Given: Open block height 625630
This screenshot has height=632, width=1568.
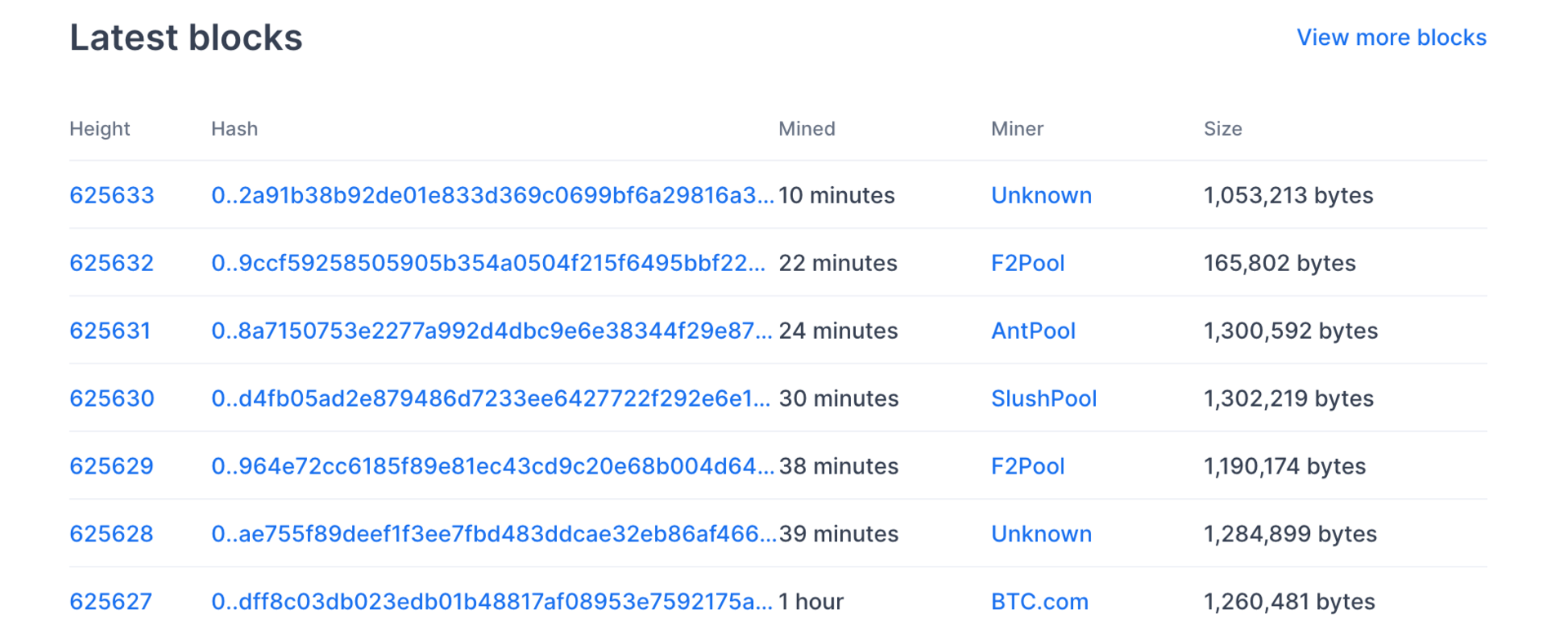Looking at the screenshot, I should click(112, 398).
